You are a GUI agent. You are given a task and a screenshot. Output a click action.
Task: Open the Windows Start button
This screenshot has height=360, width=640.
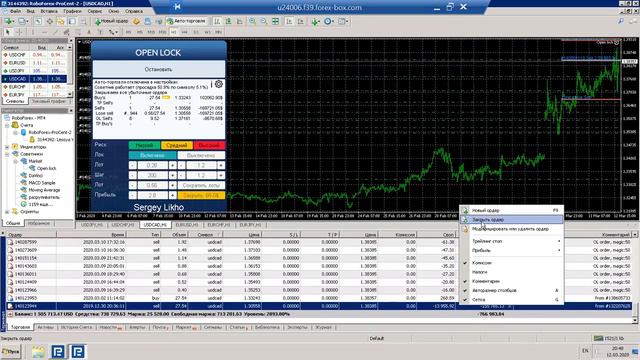coord(11,351)
